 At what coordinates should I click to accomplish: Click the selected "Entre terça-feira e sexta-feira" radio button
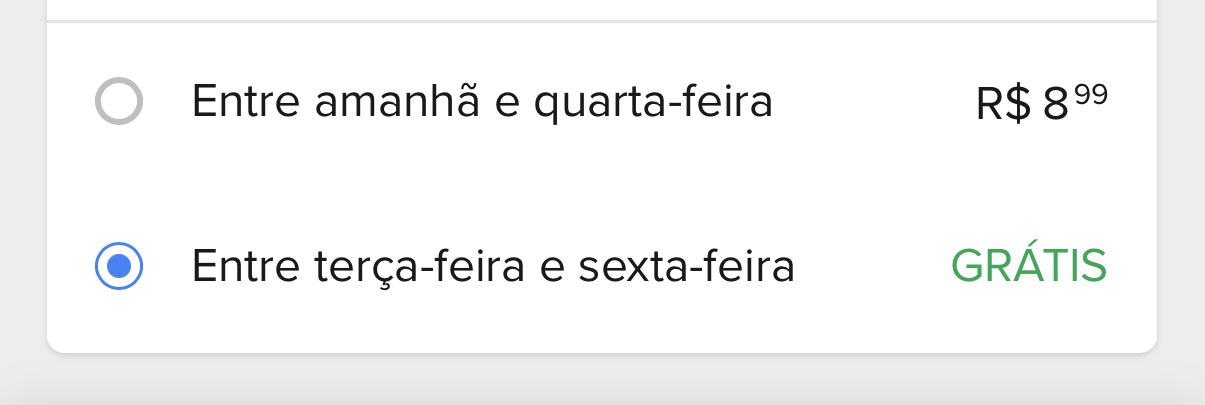click(119, 267)
